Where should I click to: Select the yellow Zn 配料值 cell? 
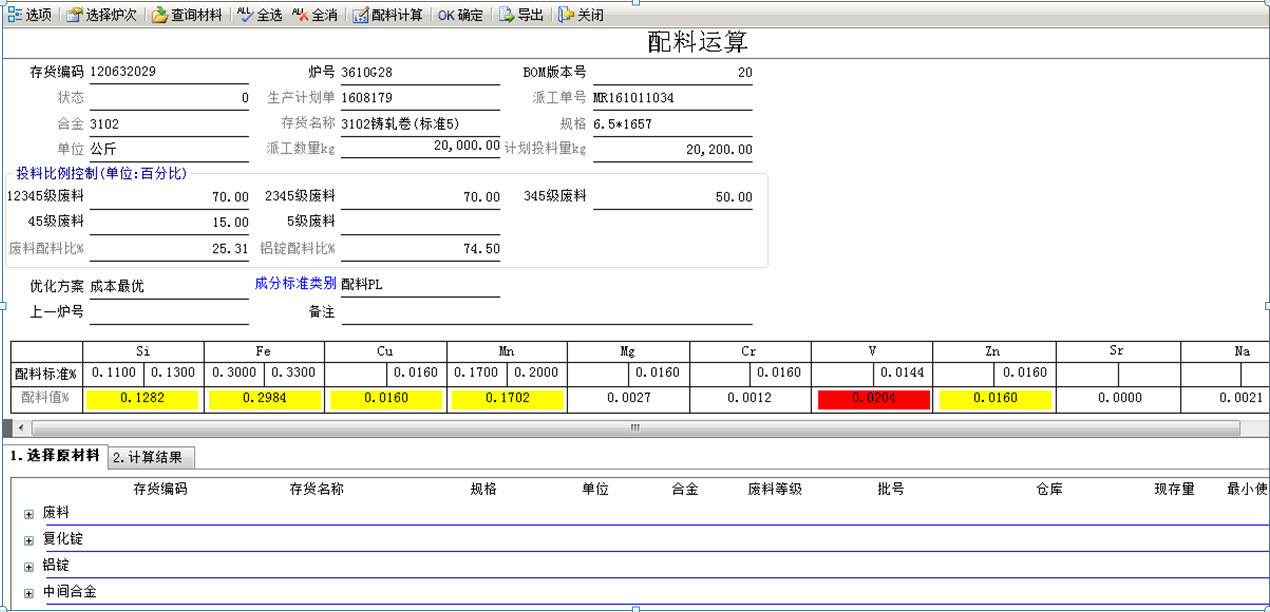(994, 399)
